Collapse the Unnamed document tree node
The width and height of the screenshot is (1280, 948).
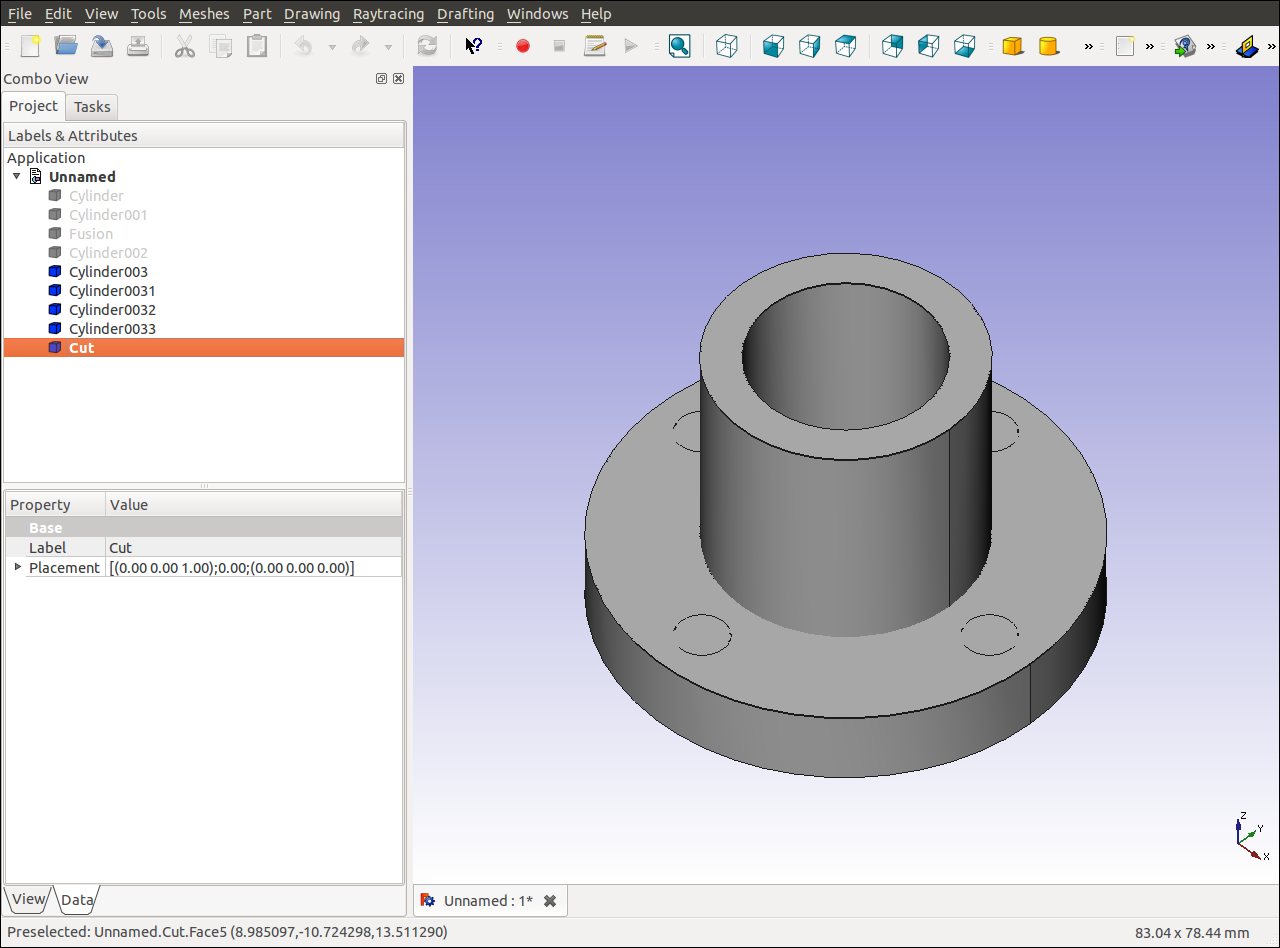point(17,176)
